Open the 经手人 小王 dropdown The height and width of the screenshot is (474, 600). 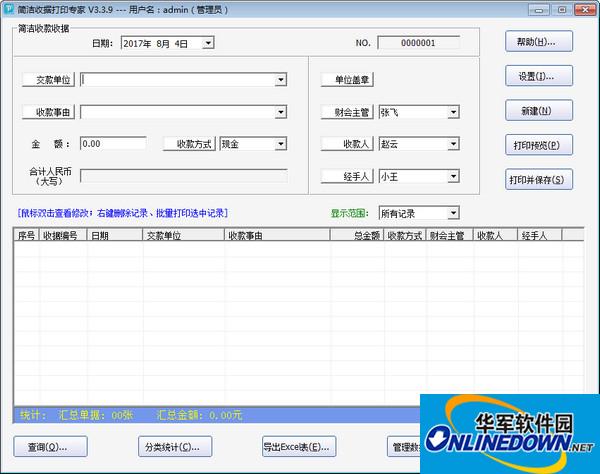click(x=453, y=176)
